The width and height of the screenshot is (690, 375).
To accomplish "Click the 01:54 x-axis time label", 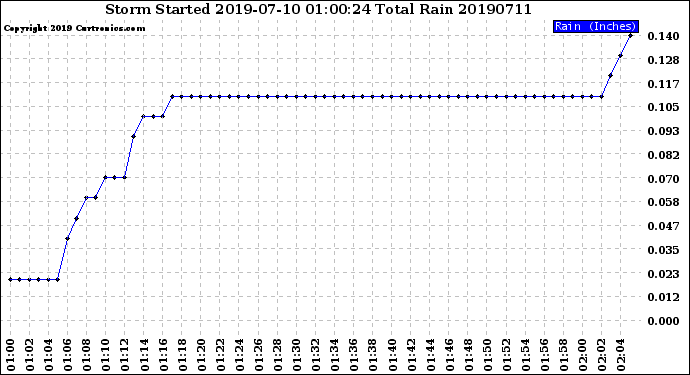I will click(525, 355).
